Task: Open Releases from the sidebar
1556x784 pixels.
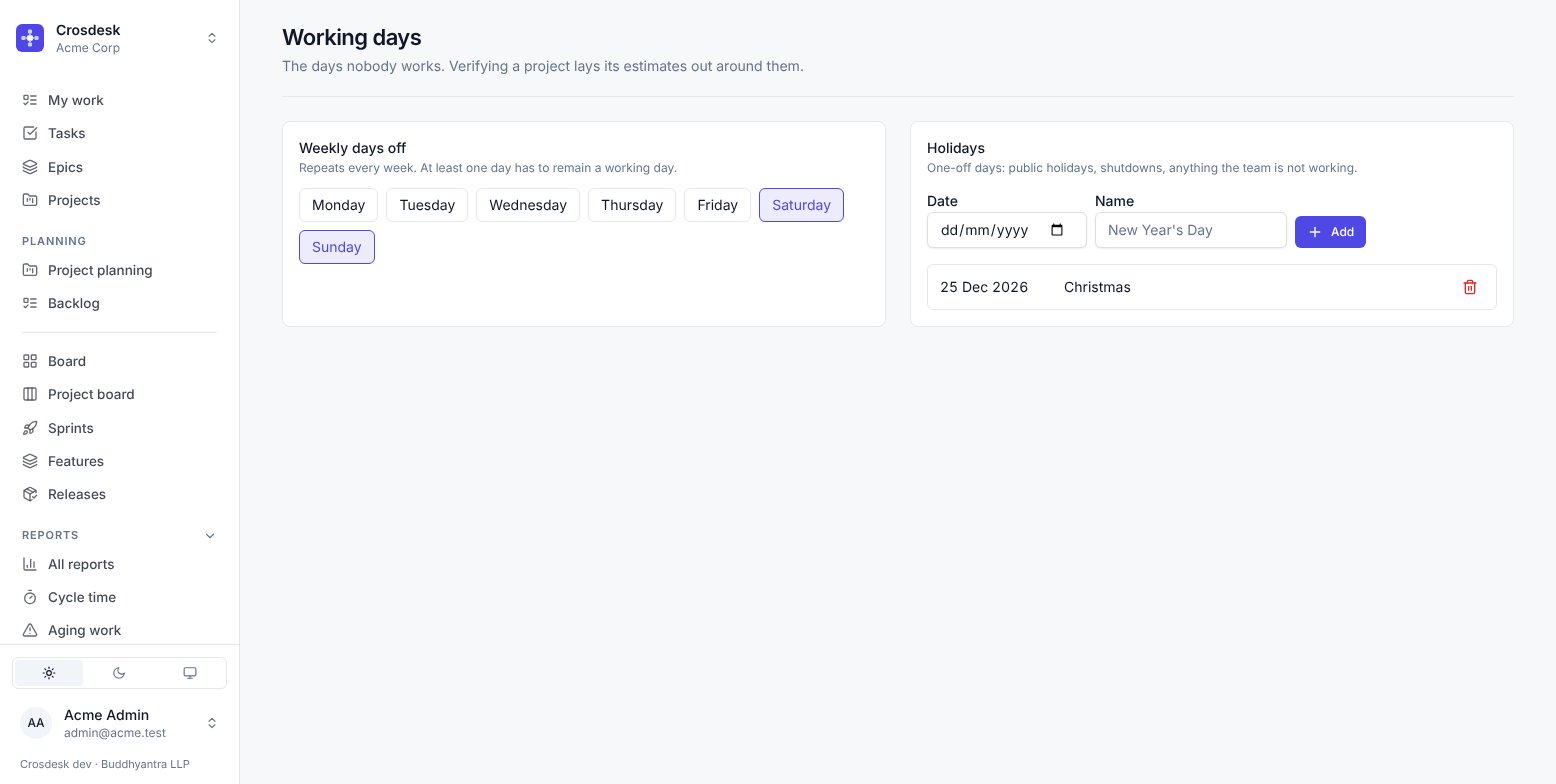Action: (77, 494)
